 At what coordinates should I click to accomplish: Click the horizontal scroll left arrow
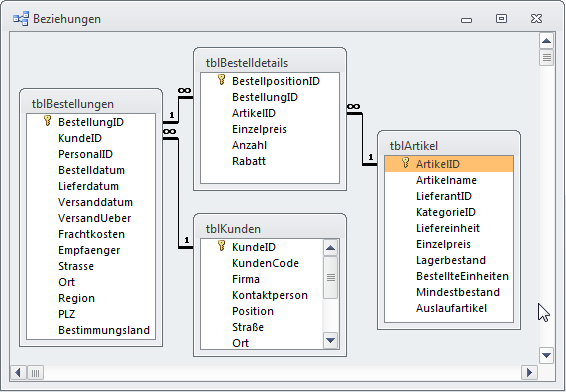[x=18, y=373]
